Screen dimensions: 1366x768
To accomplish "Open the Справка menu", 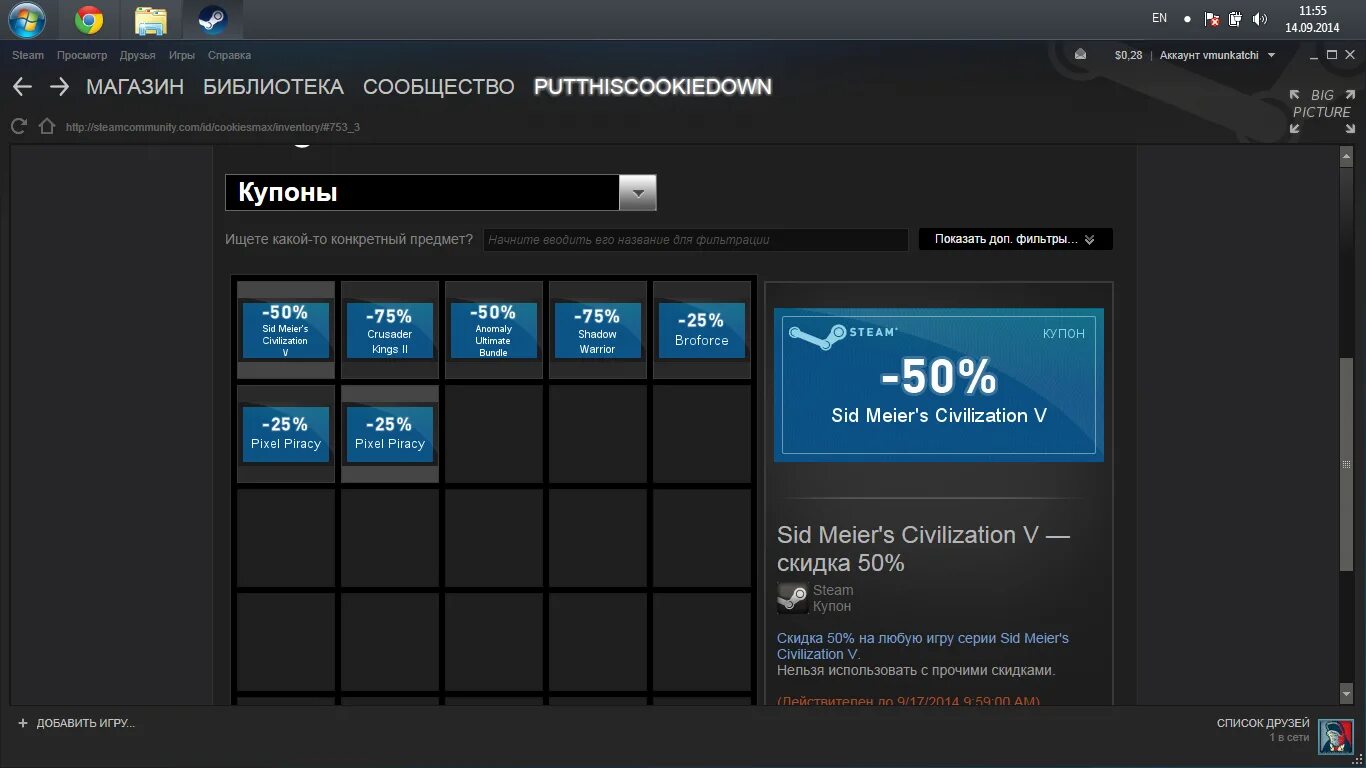I will click(229, 55).
